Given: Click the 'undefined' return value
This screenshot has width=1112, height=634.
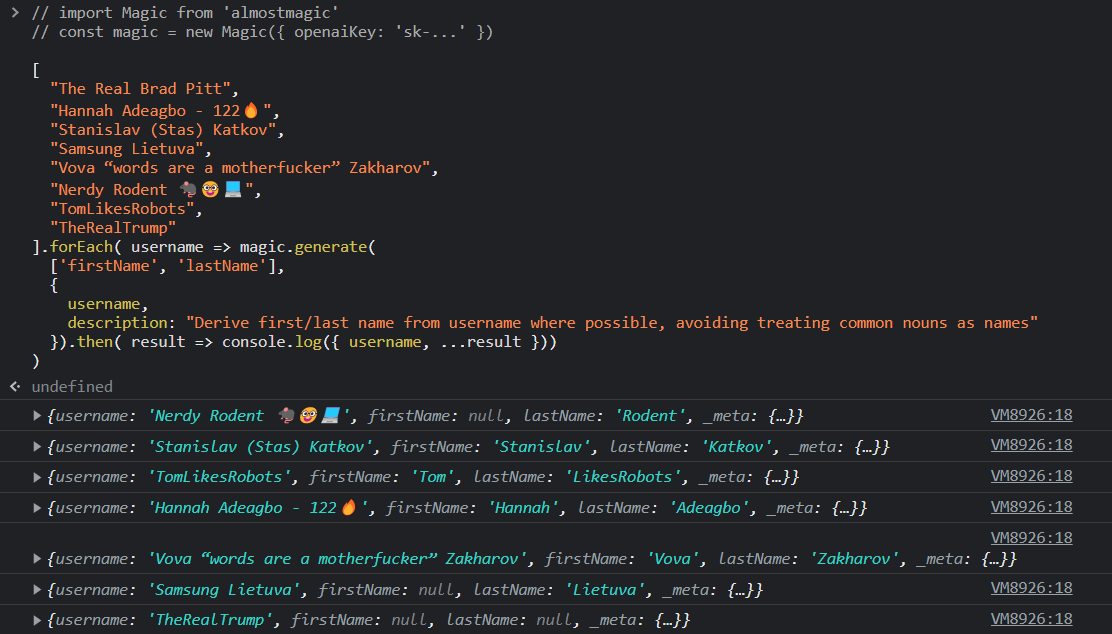Looking at the screenshot, I should 72,386.
